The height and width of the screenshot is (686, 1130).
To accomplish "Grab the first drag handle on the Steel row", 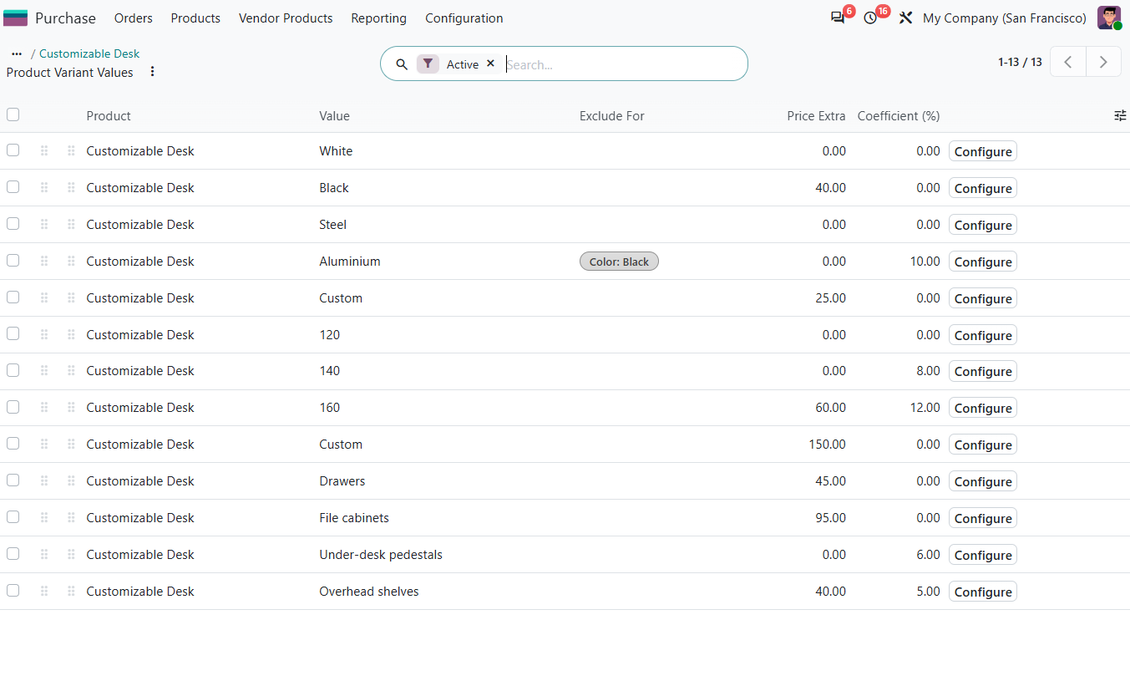I will [x=44, y=224].
